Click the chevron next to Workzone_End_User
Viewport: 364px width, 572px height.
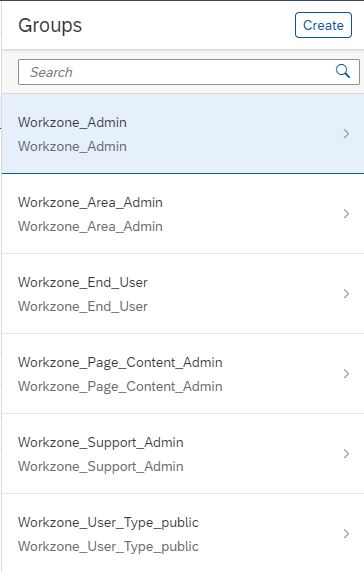346,294
